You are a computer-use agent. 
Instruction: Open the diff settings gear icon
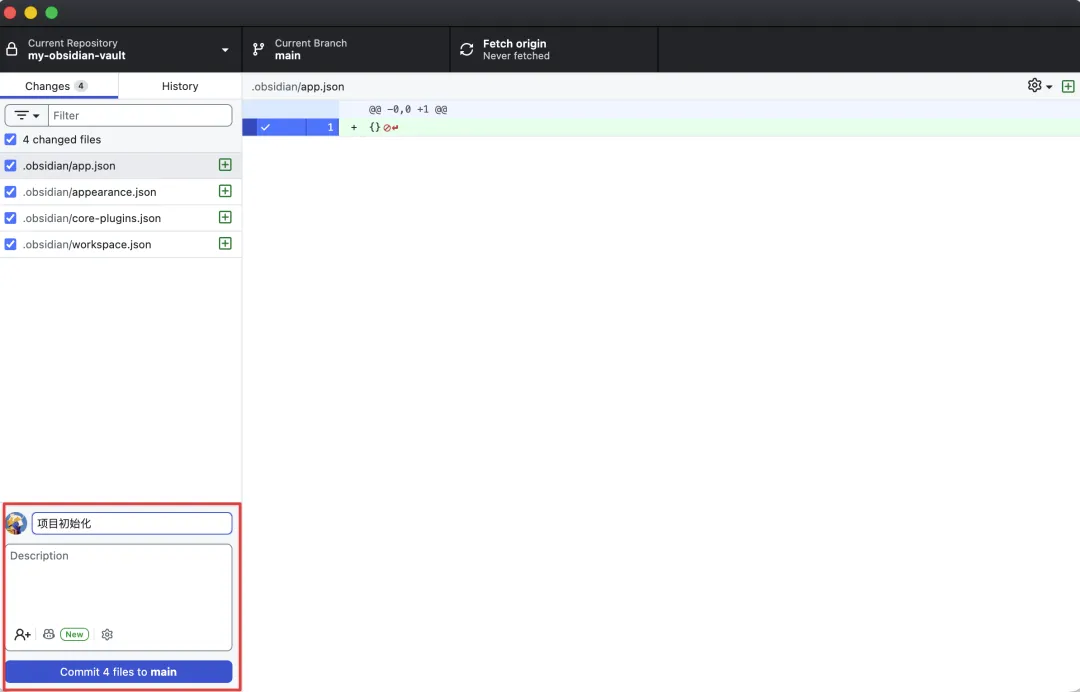pos(1034,85)
